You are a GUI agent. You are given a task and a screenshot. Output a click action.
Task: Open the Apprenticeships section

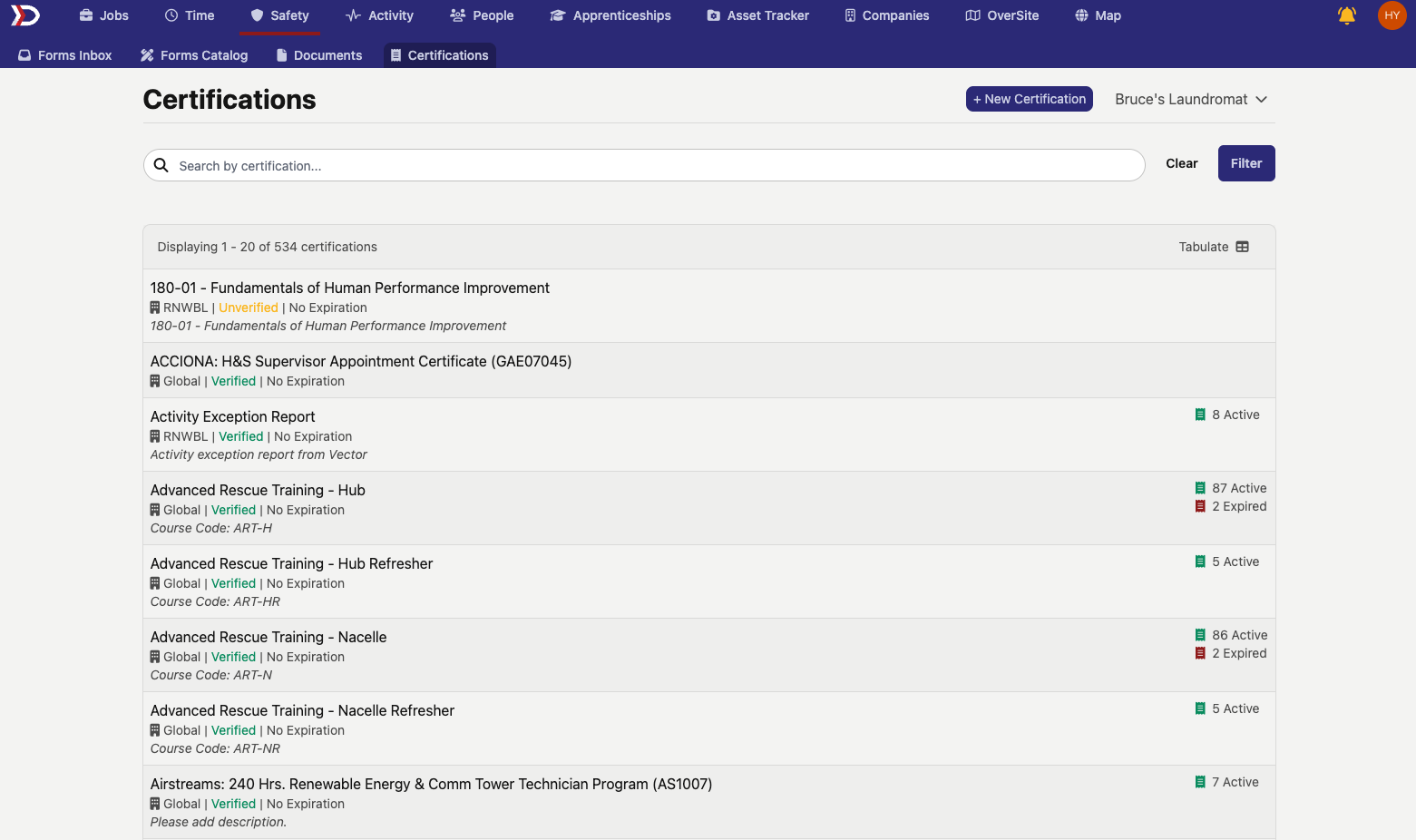tap(610, 15)
